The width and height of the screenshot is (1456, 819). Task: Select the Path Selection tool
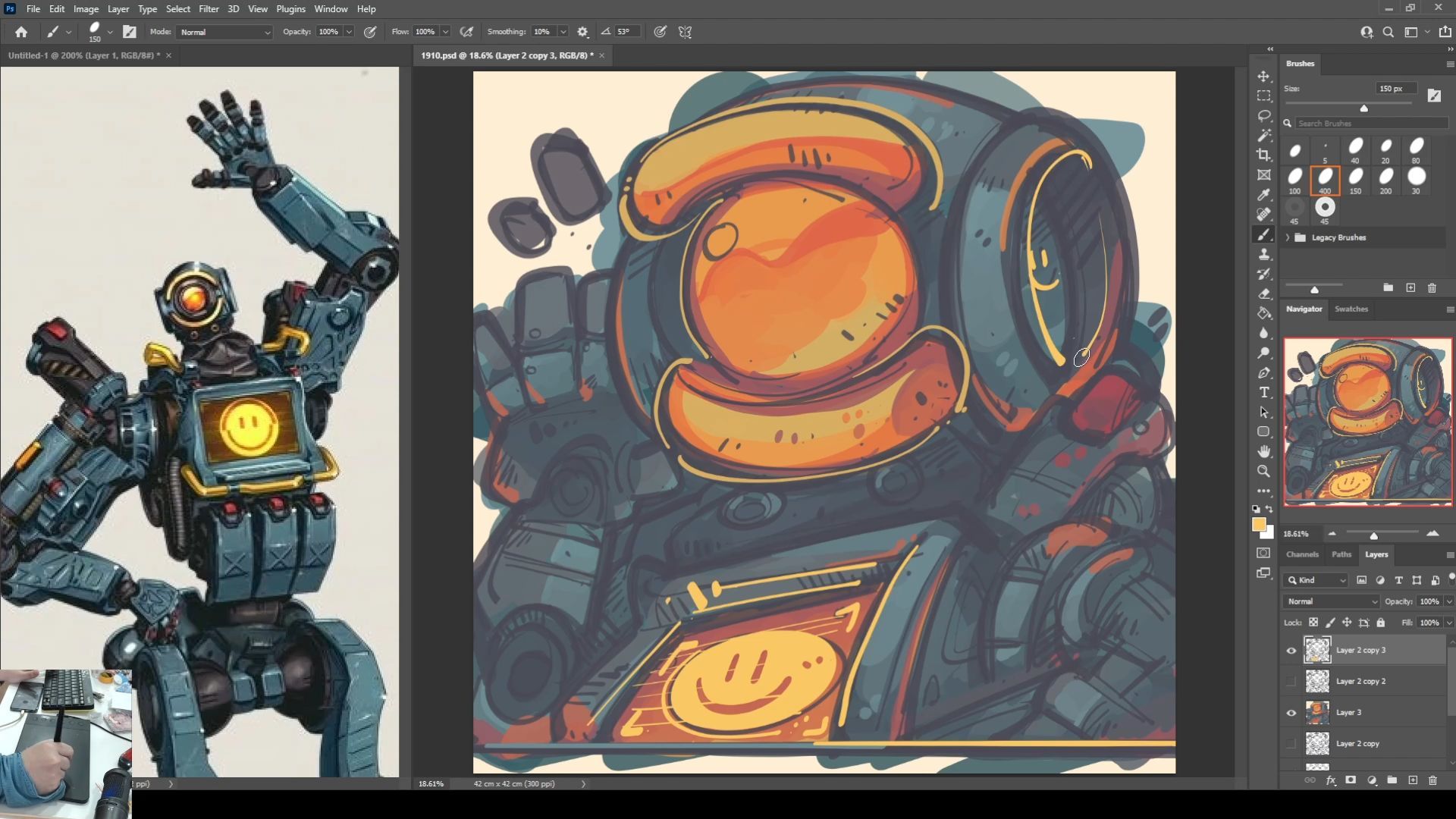1263,413
